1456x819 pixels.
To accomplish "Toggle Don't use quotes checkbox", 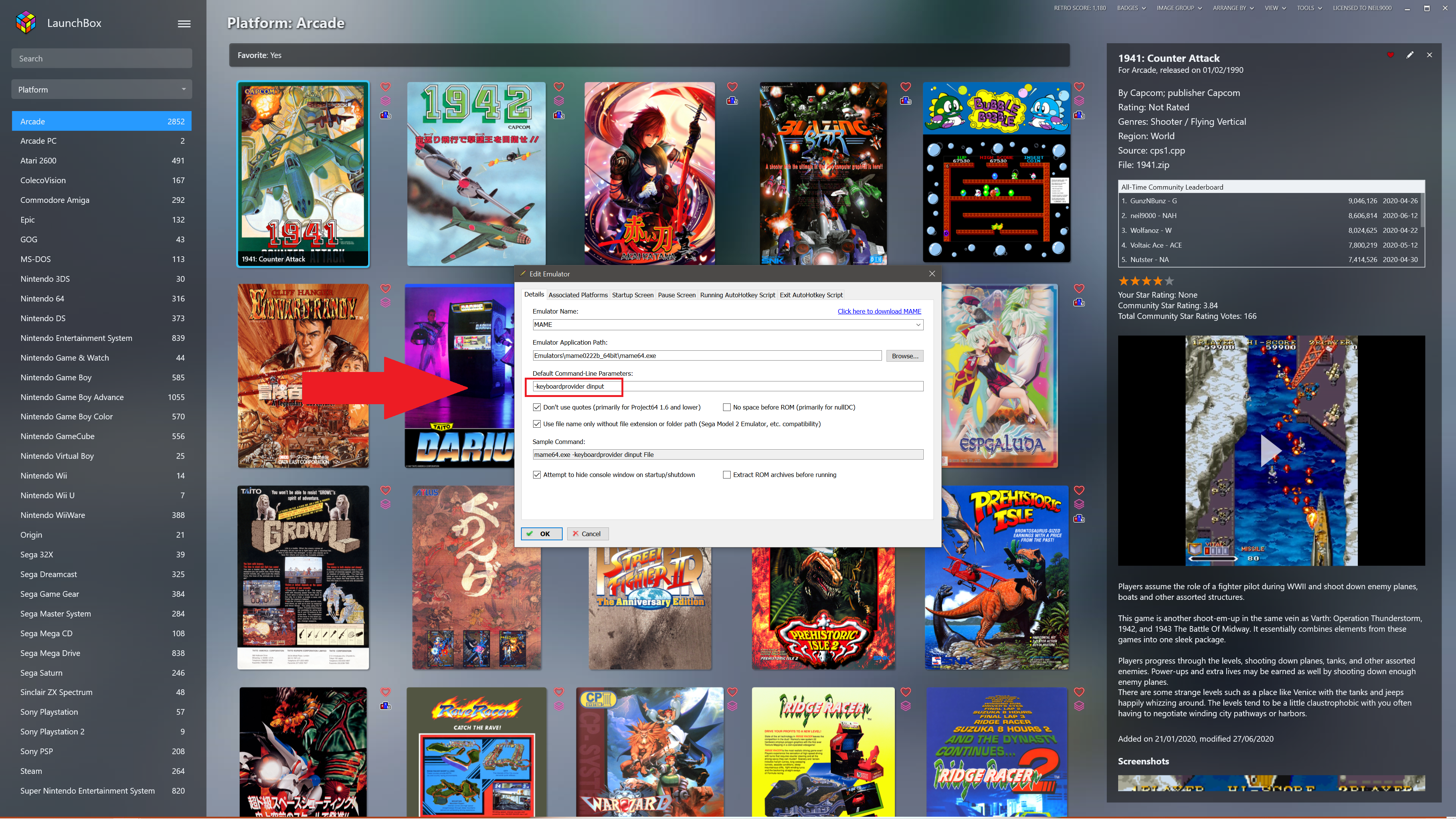I will pos(537,407).
